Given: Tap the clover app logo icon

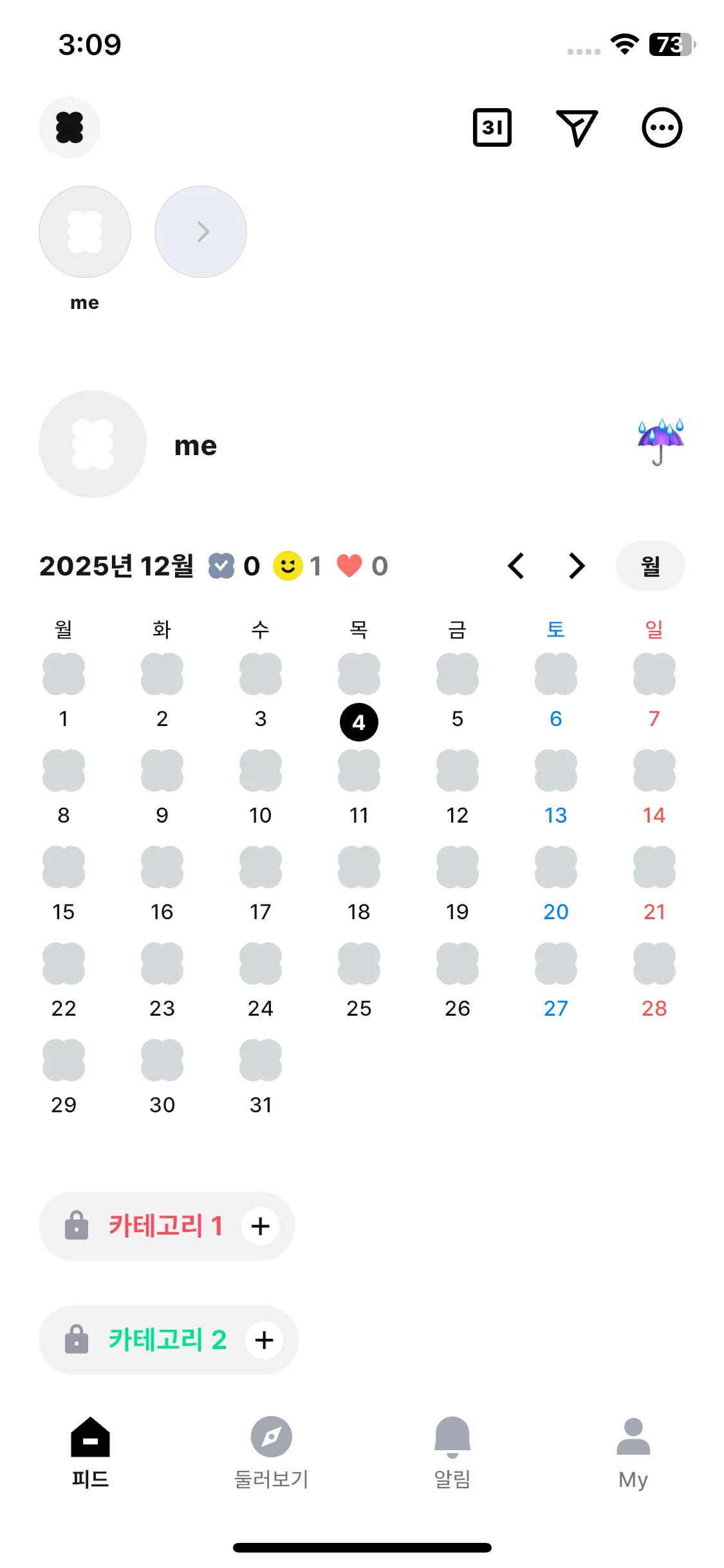Looking at the screenshot, I should click(70, 127).
